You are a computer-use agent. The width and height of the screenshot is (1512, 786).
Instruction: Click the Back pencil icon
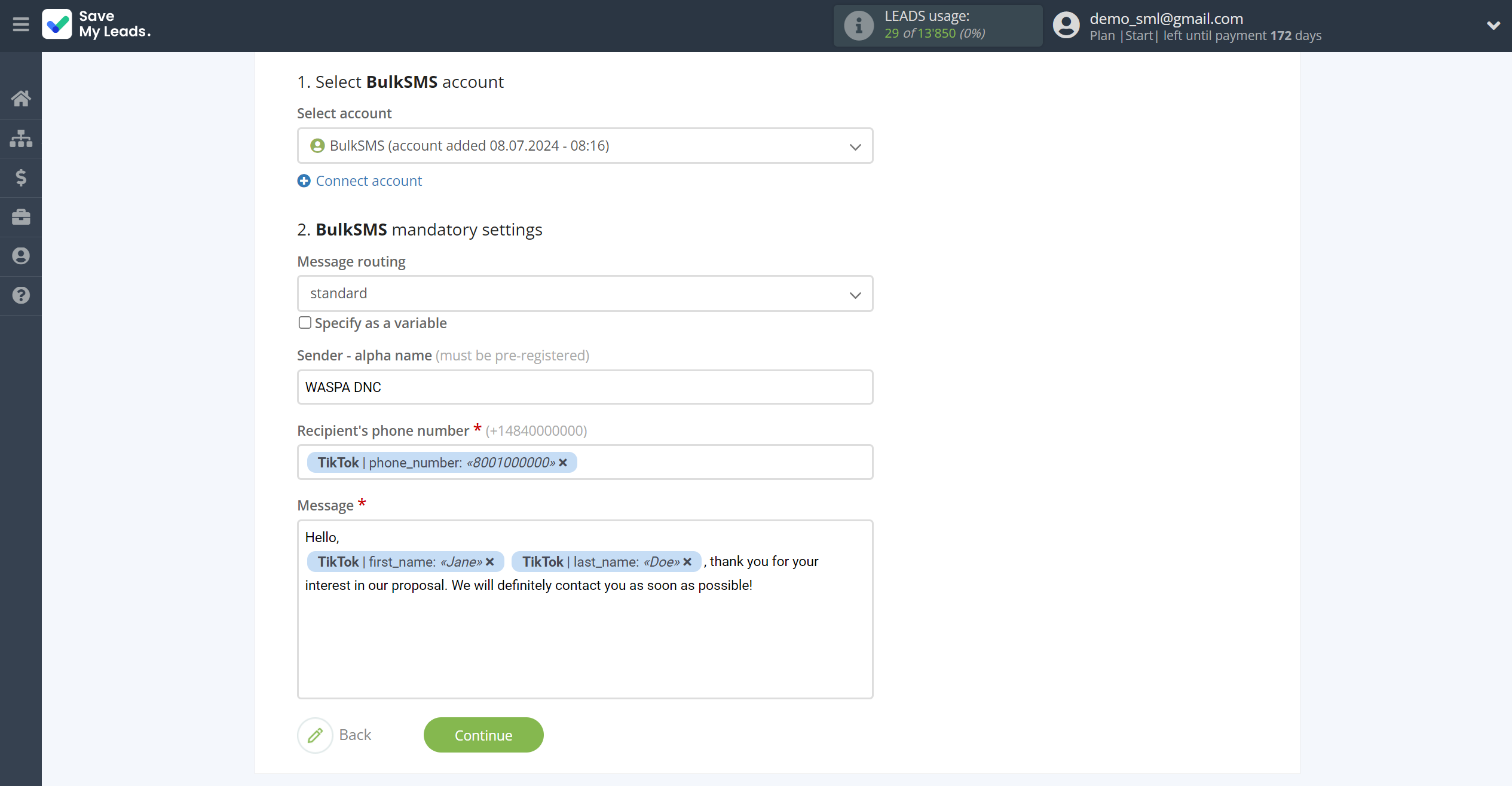(315, 735)
